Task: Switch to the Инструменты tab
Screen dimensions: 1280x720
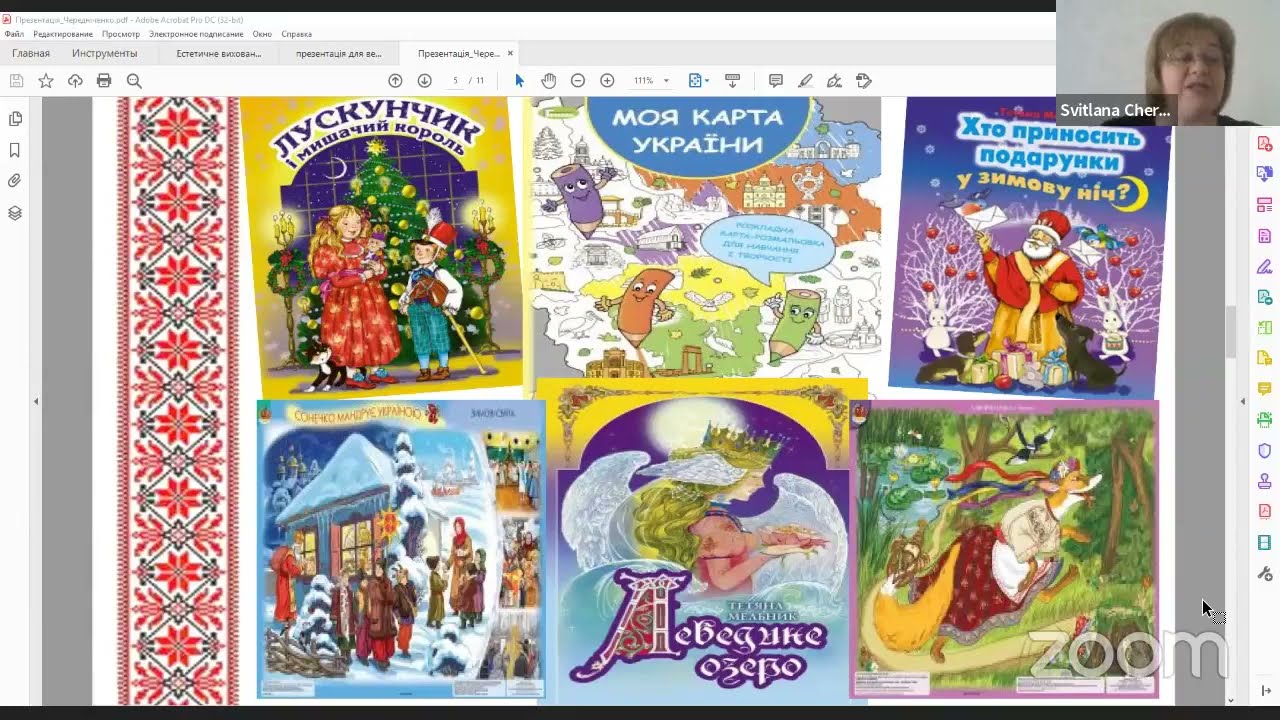Action: click(x=105, y=54)
